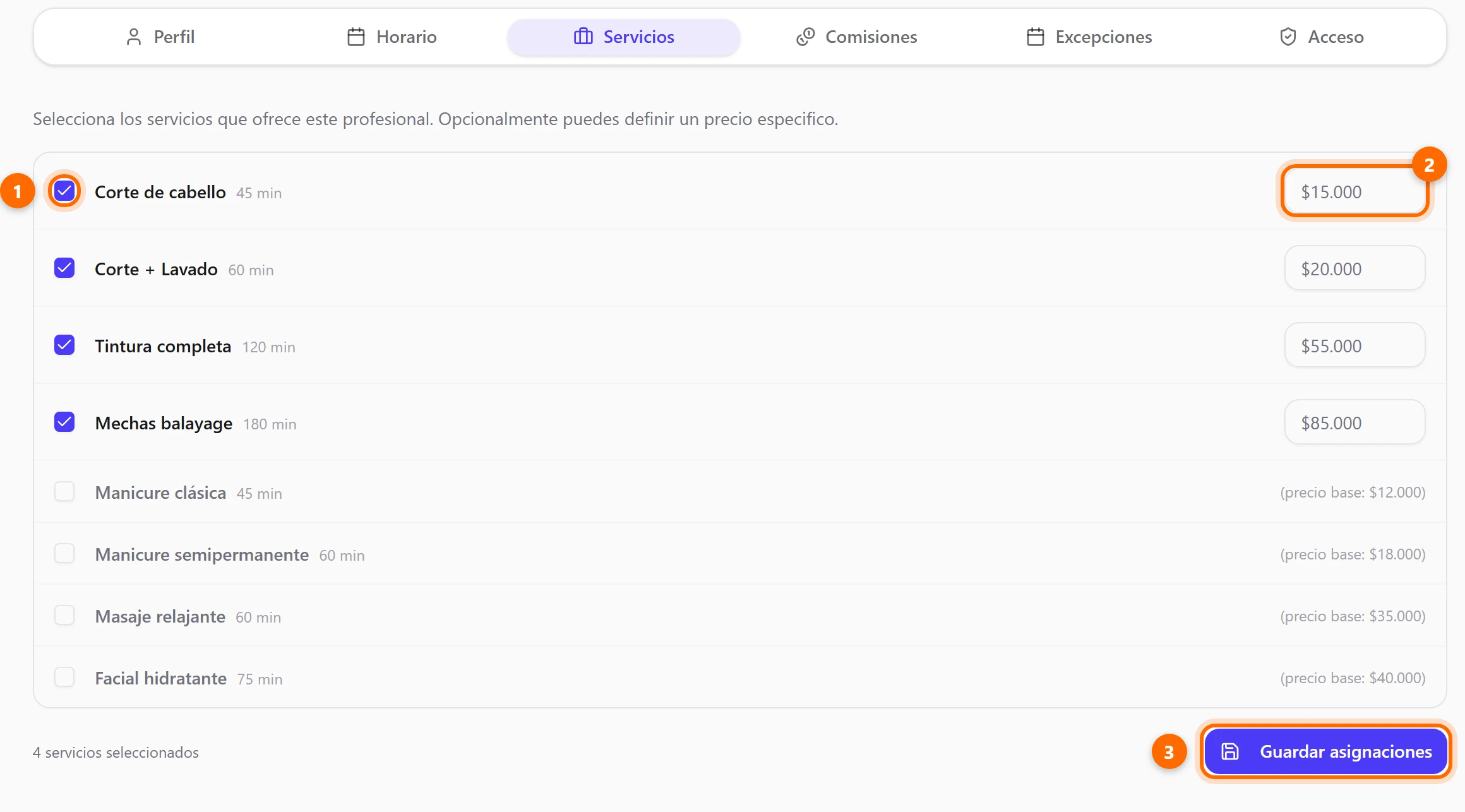This screenshot has height=812, width=1465.
Task: Click the Tintura completa label
Action: coord(163,346)
